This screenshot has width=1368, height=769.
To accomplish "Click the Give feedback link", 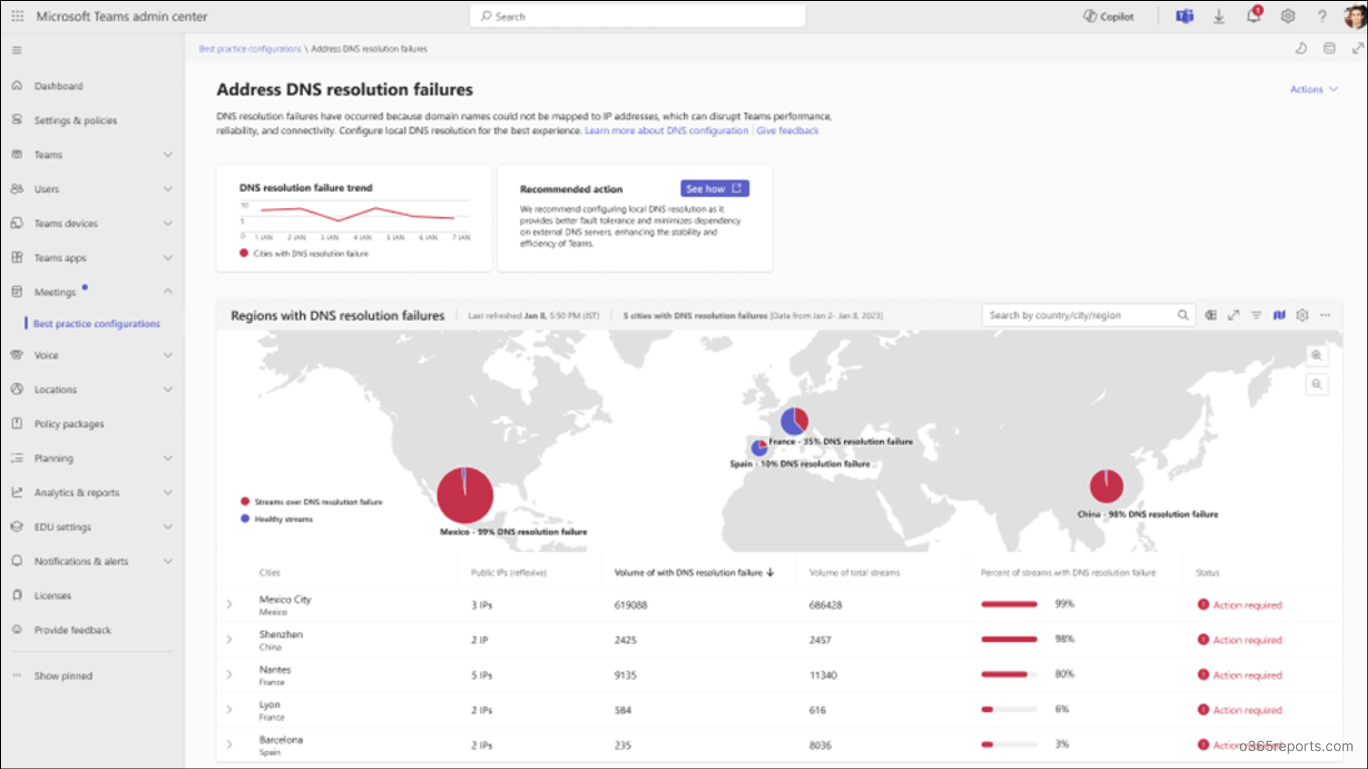I will [787, 131].
